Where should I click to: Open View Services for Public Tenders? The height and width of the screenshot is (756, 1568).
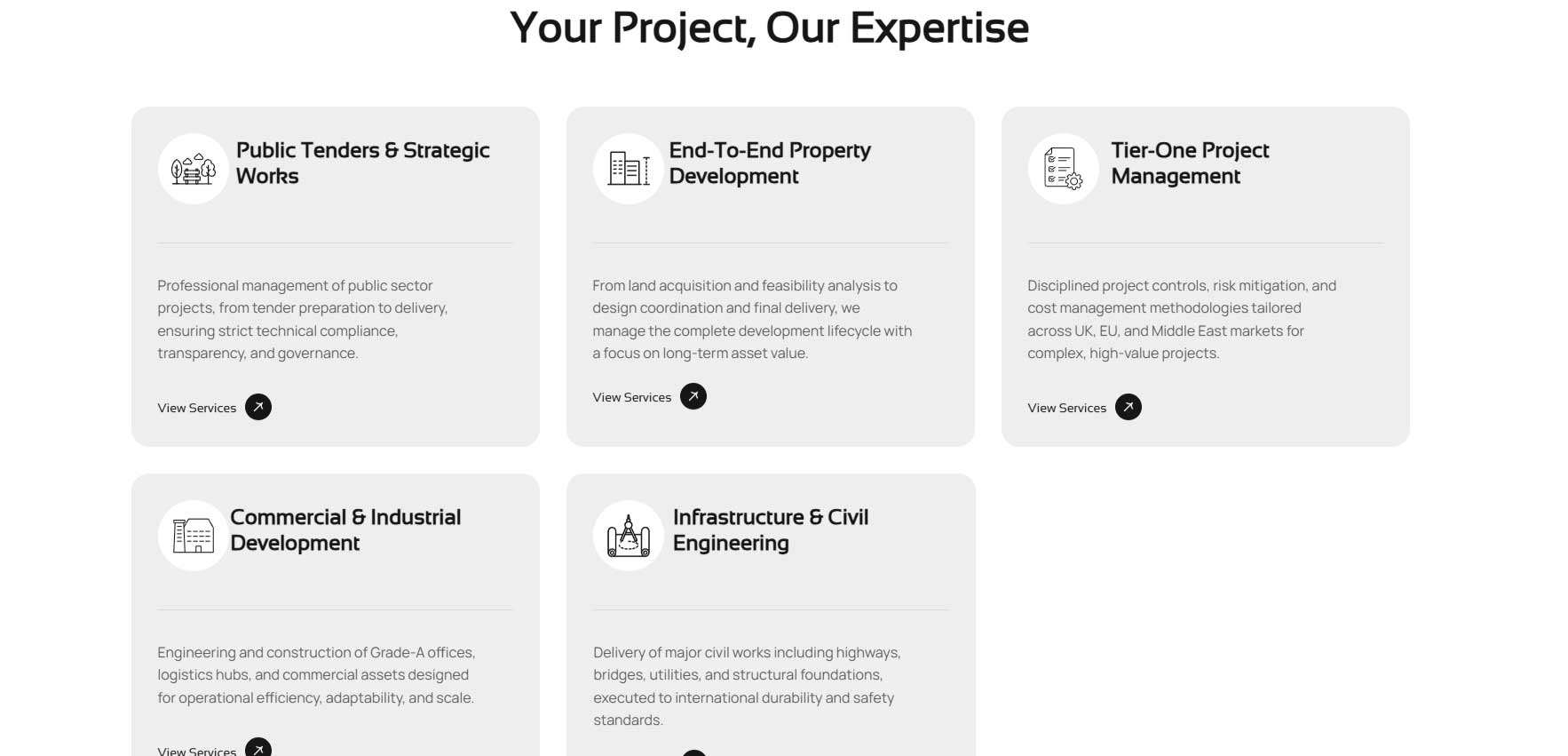coord(197,408)
